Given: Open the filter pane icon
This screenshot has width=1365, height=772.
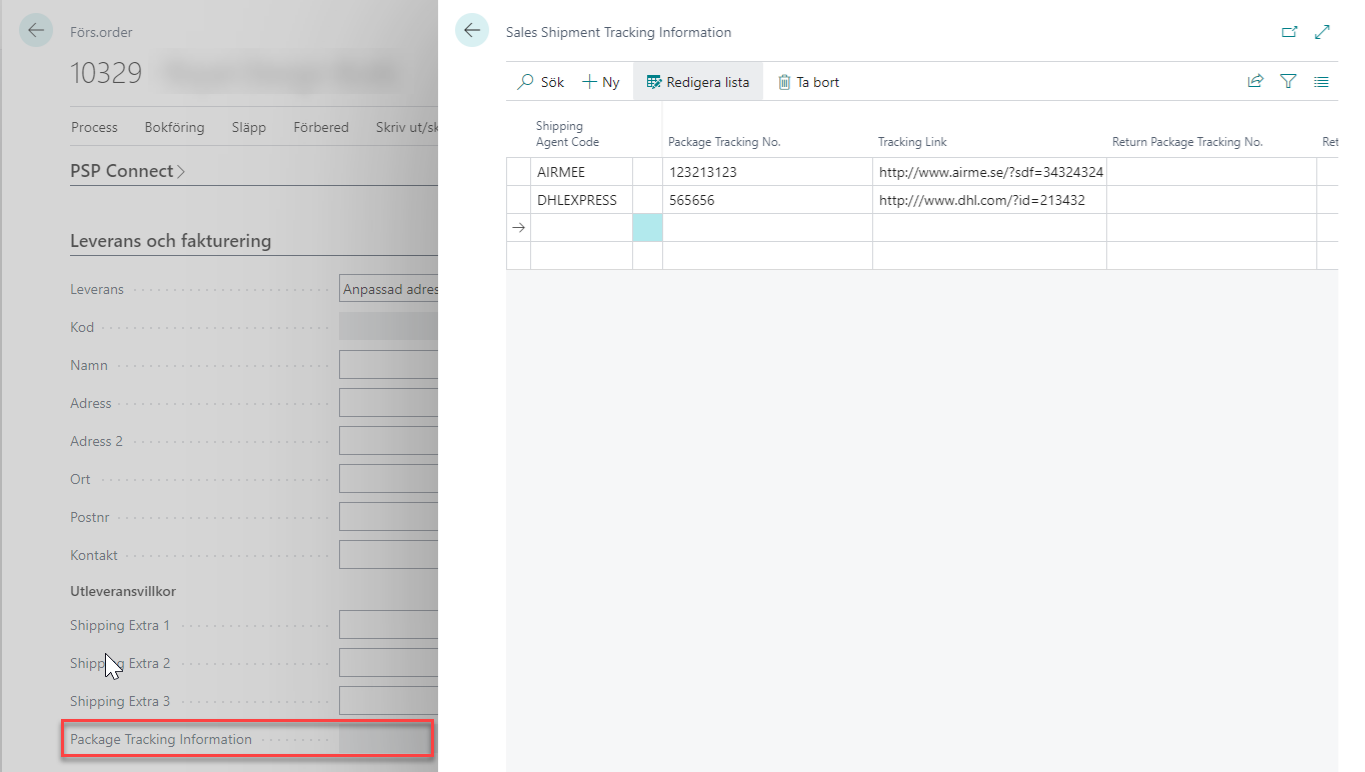Looking at the screenshot, I should (1288, 82).
